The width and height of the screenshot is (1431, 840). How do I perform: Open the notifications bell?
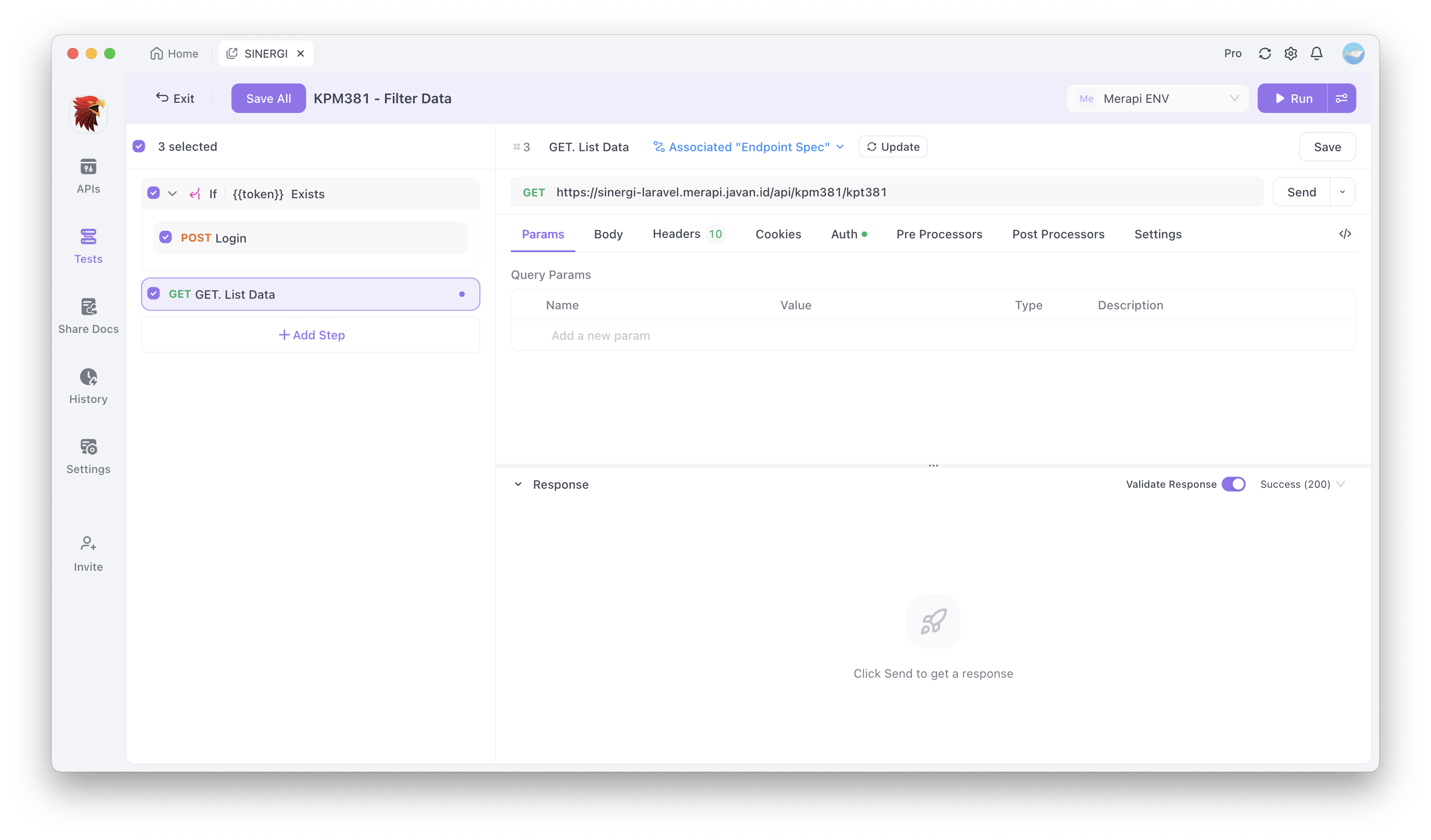pos(1316,53)
